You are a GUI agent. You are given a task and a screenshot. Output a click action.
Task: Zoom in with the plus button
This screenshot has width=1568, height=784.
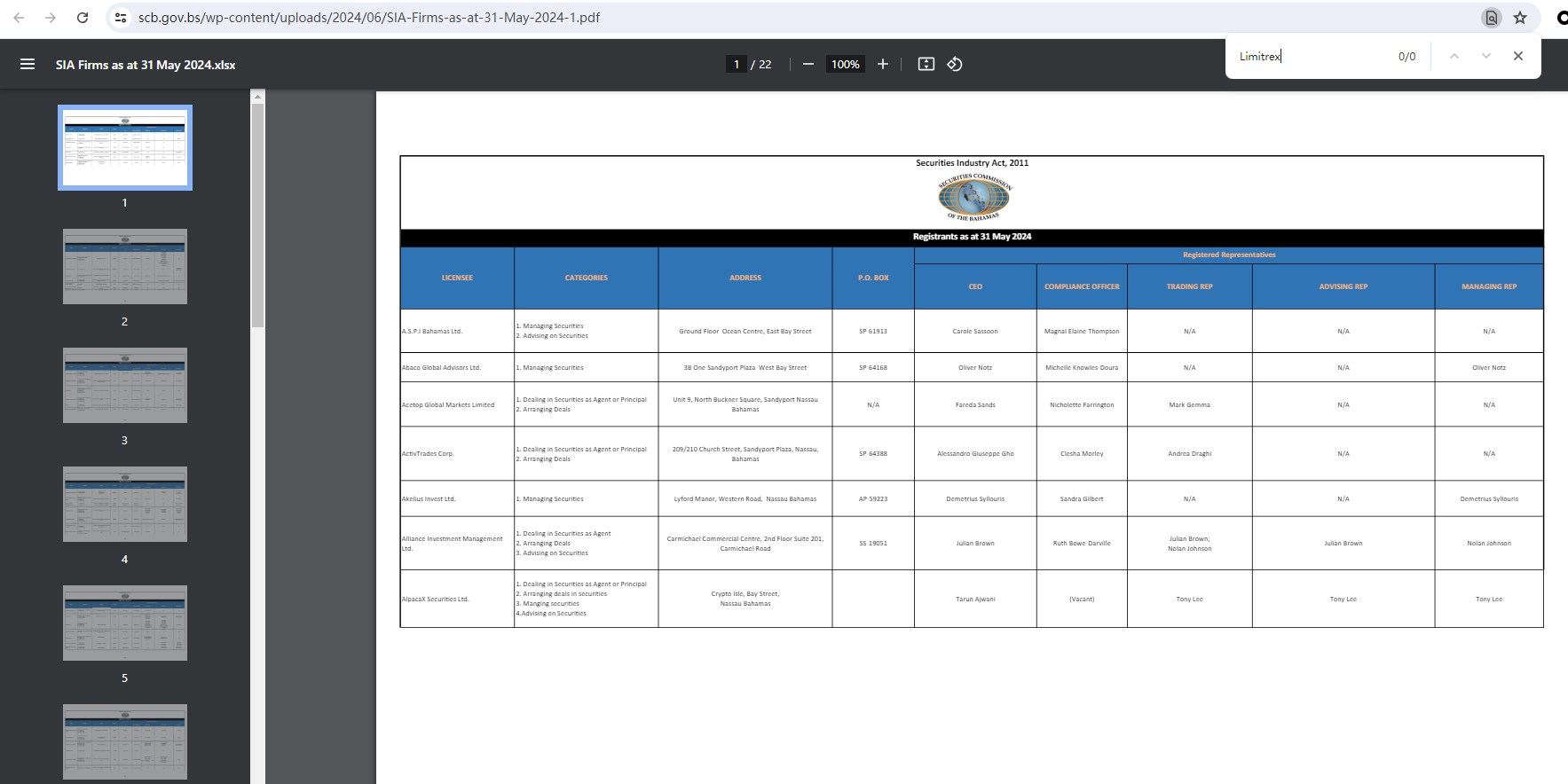tap(883, 64)
